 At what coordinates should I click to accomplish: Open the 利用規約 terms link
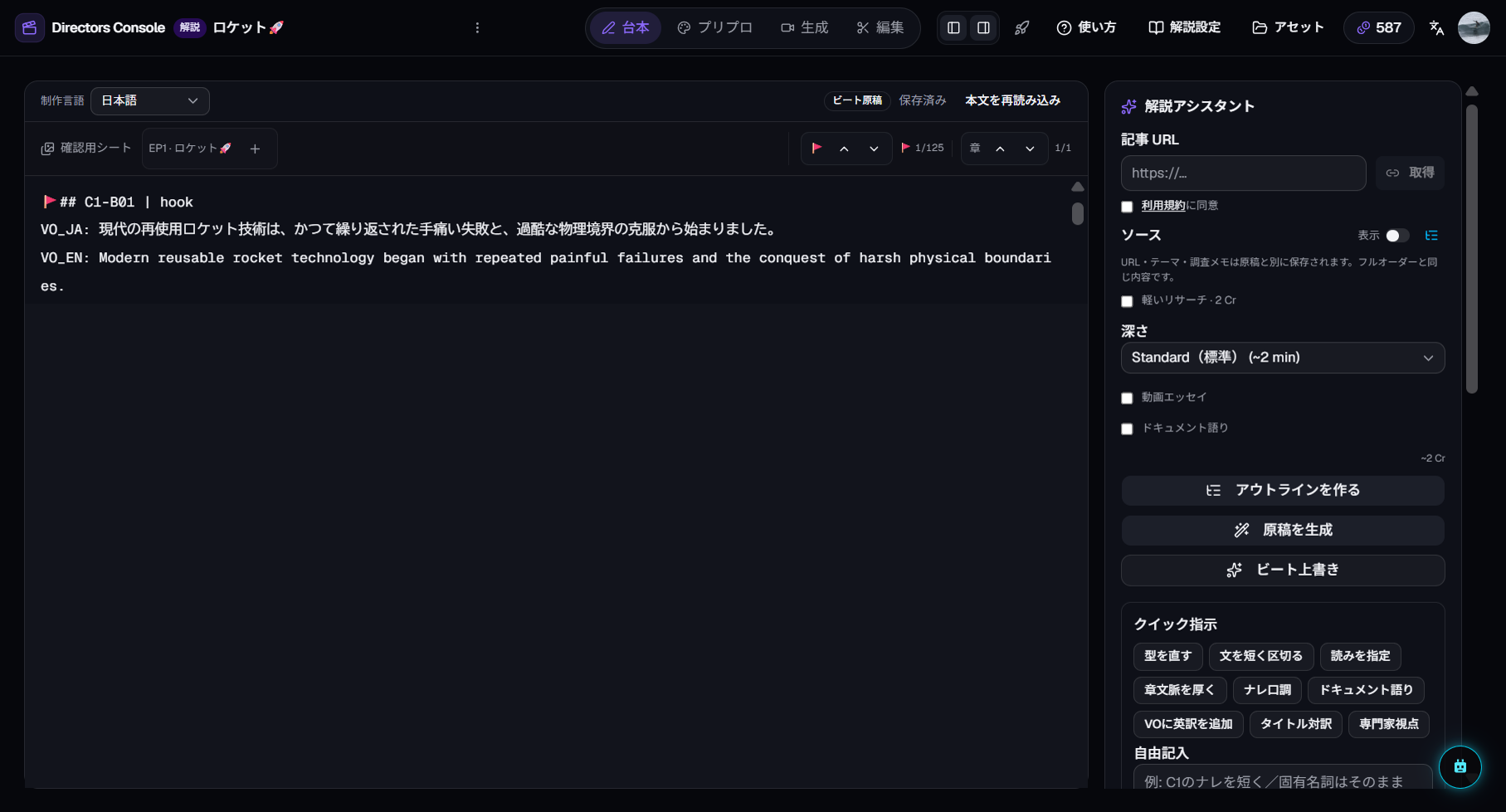point(1163,206)
